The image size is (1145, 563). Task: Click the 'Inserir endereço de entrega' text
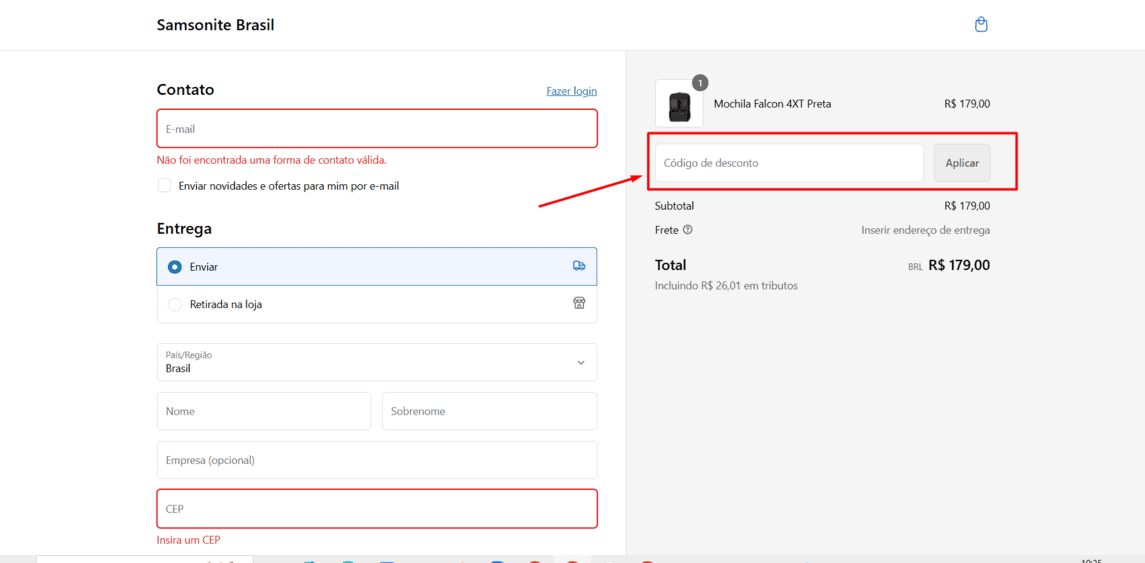click(x=926, y=230)
